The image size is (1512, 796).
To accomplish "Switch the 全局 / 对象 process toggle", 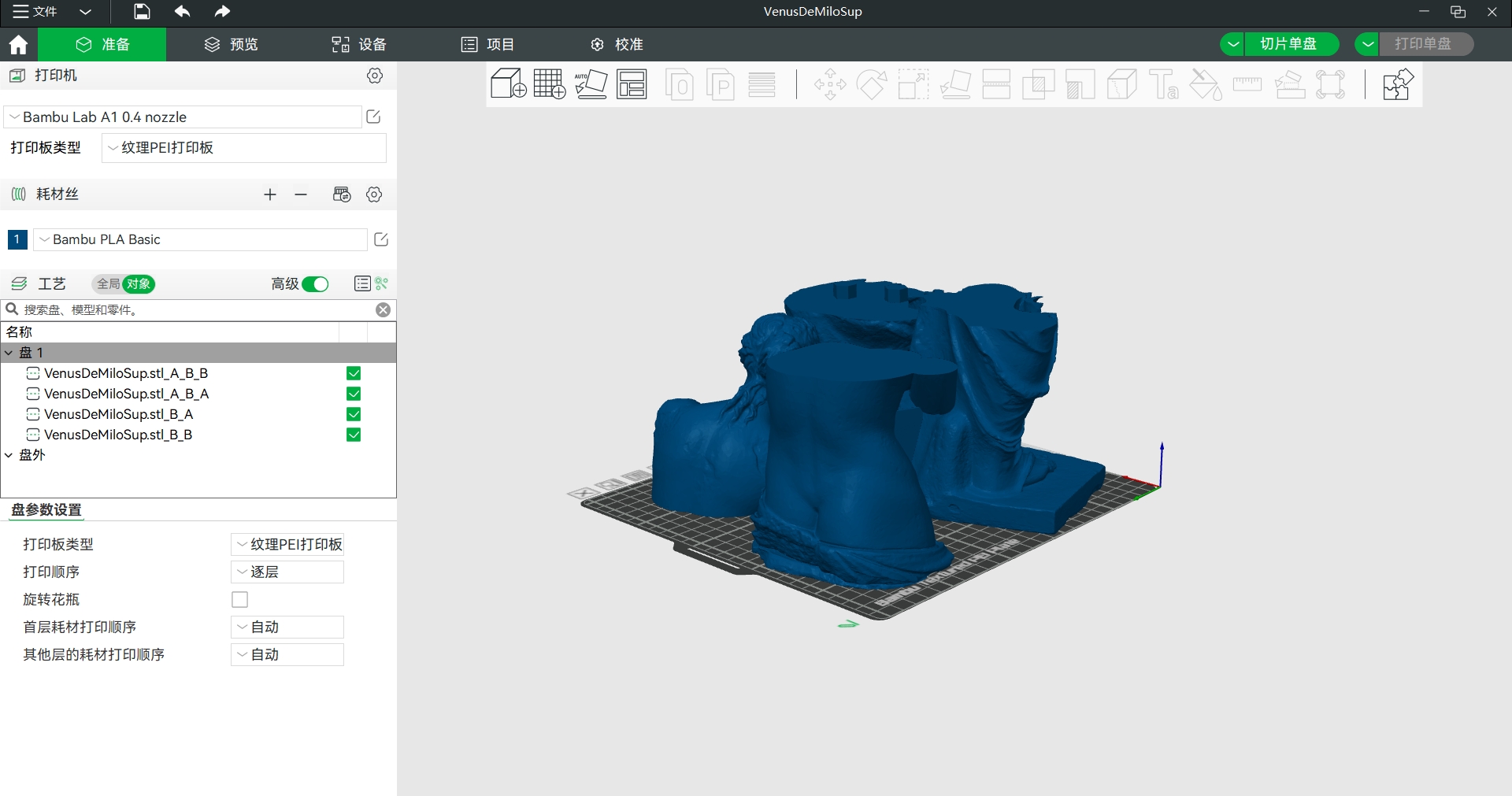I will tap(124, 284).
